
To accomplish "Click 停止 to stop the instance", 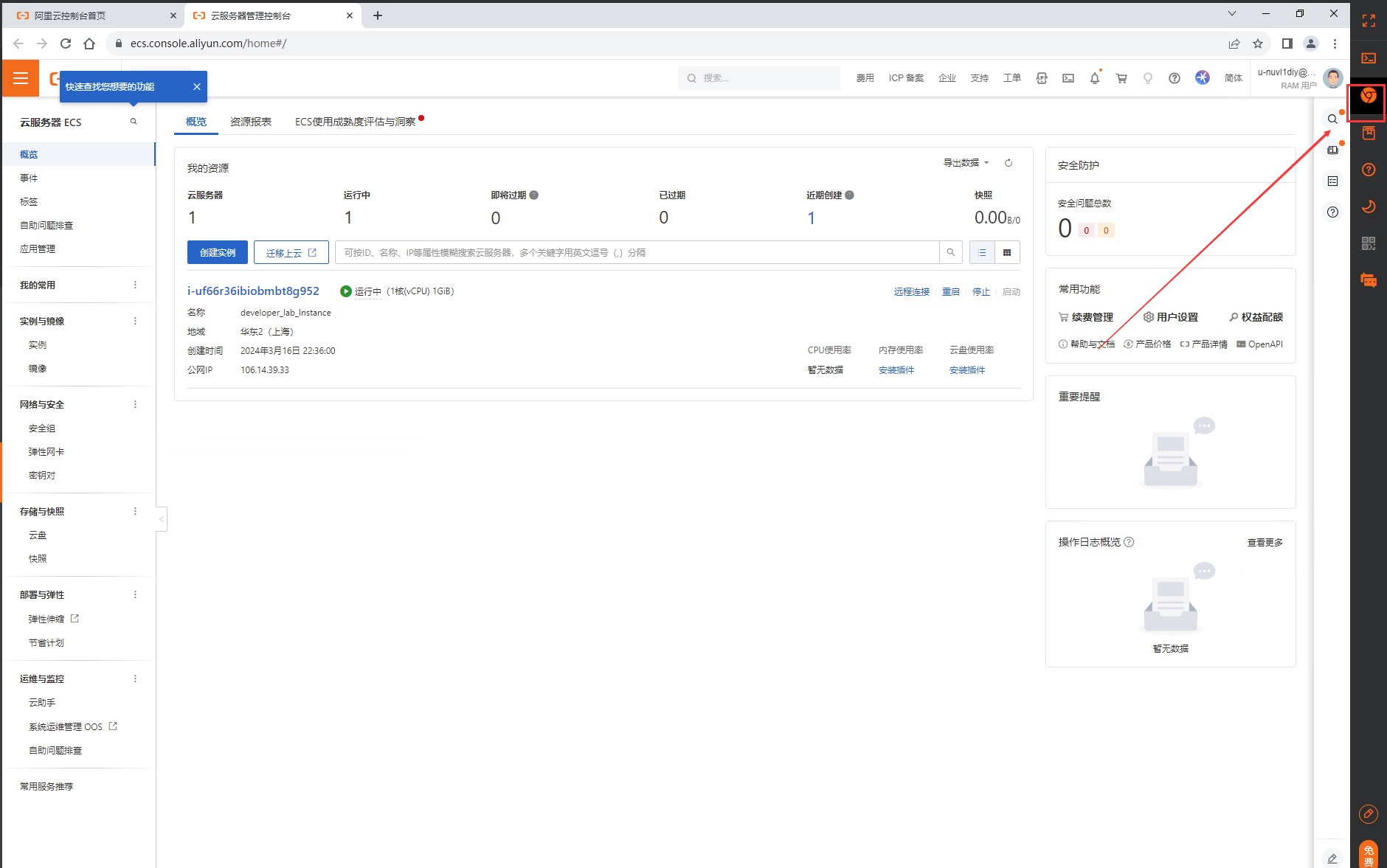I will 981,292.
